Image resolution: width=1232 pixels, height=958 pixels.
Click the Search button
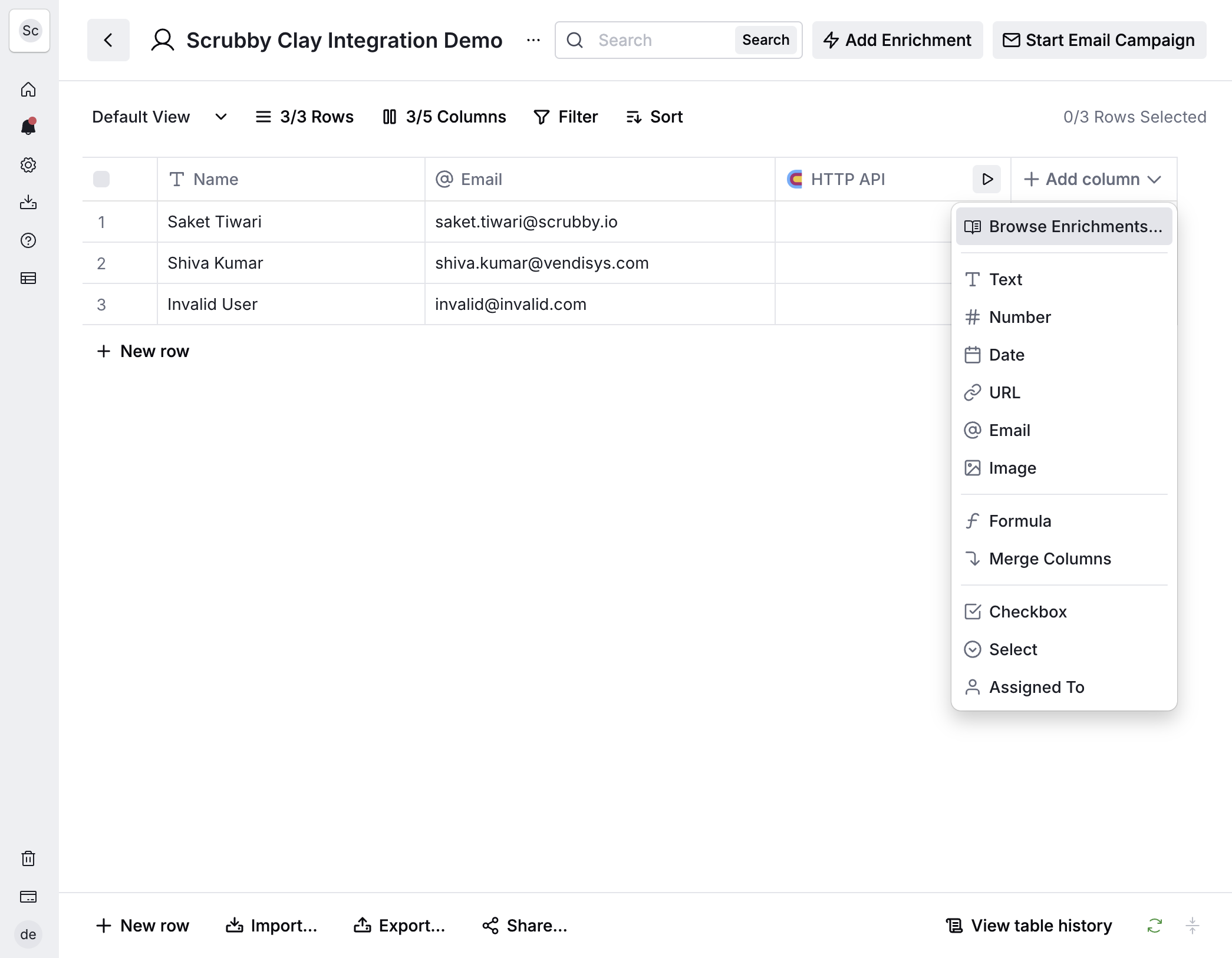coord(766,40)
